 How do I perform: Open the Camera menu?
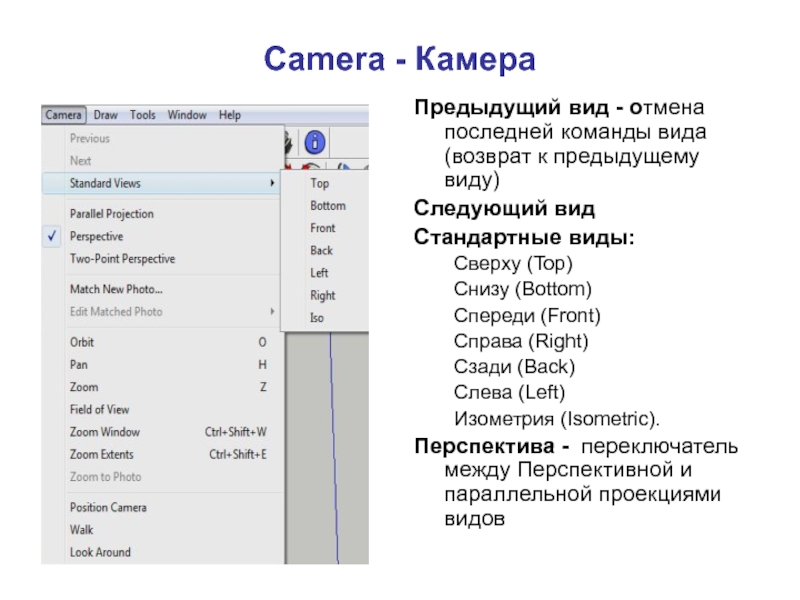pyautogui.click(x=63, y=115)
